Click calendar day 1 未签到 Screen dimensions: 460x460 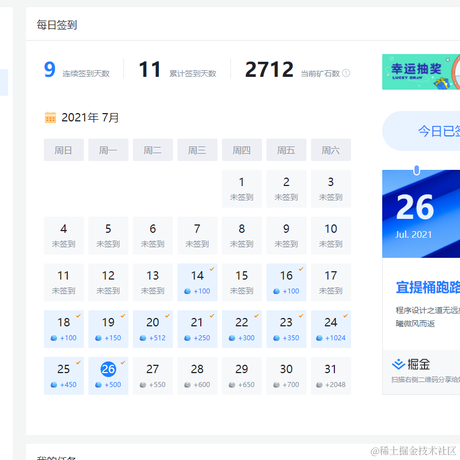242,189
